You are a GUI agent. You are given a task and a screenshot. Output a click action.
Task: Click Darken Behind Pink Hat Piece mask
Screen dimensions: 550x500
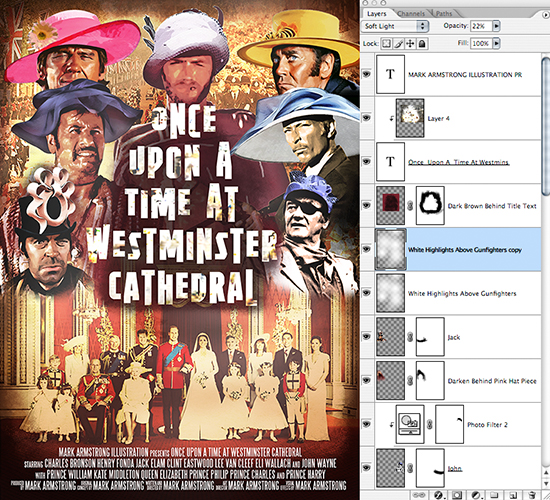430,380
